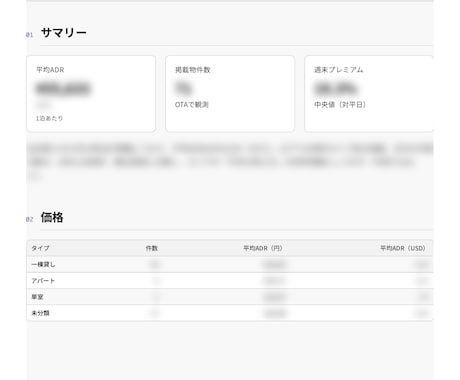
Task: Click the 件数 column header
Action: (x=152, y=248)
